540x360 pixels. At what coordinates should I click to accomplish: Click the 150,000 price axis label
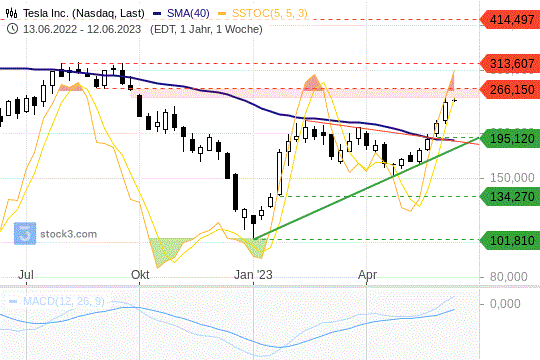pyautogui.click(x=512, y=178)
